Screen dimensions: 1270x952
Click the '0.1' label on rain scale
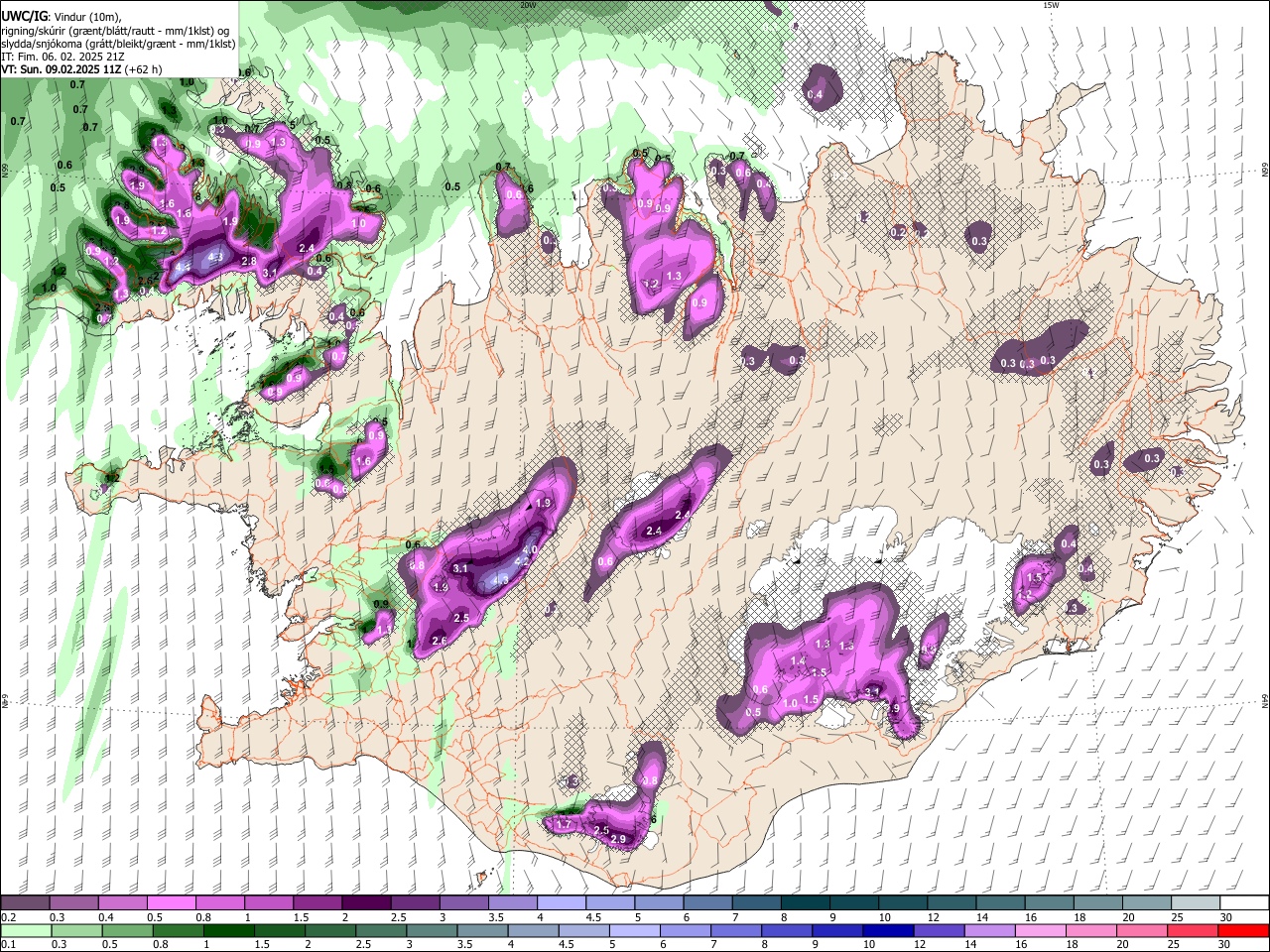click(x=9, y=945)
